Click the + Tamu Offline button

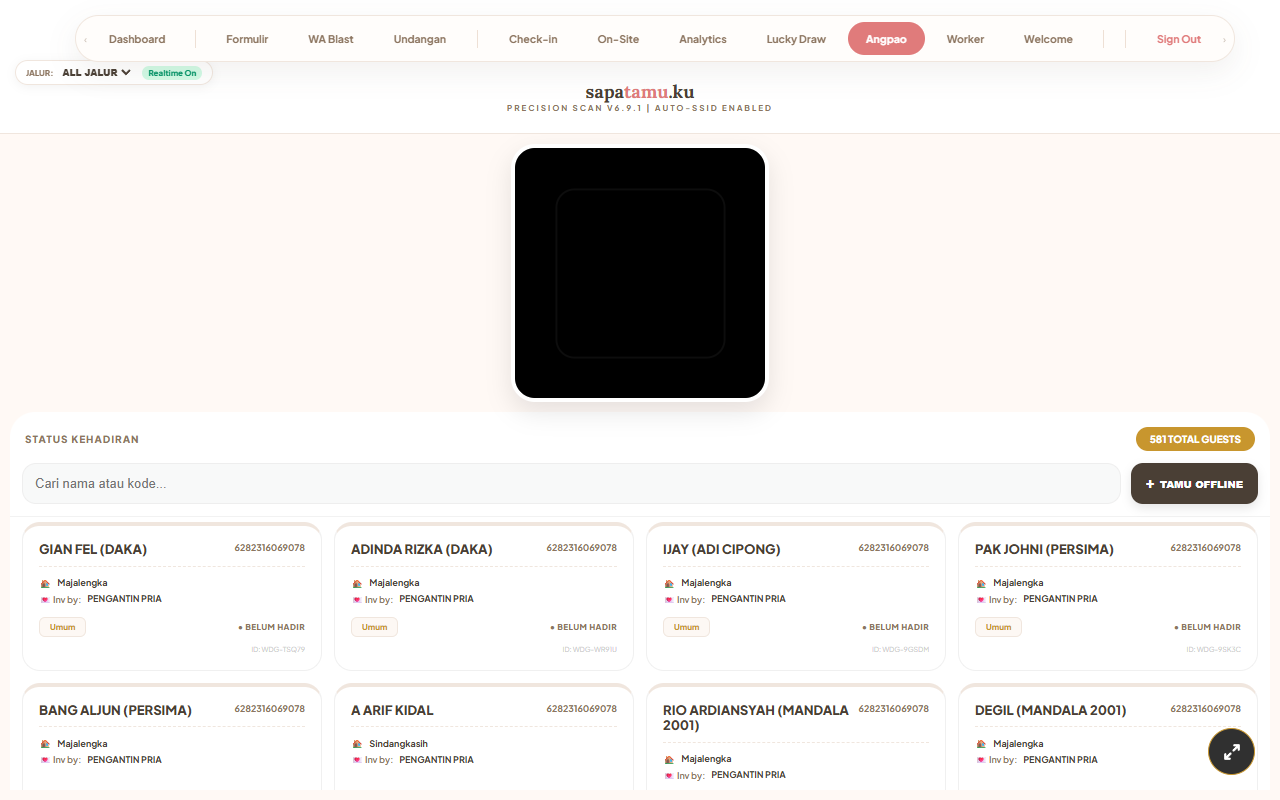1194,484
